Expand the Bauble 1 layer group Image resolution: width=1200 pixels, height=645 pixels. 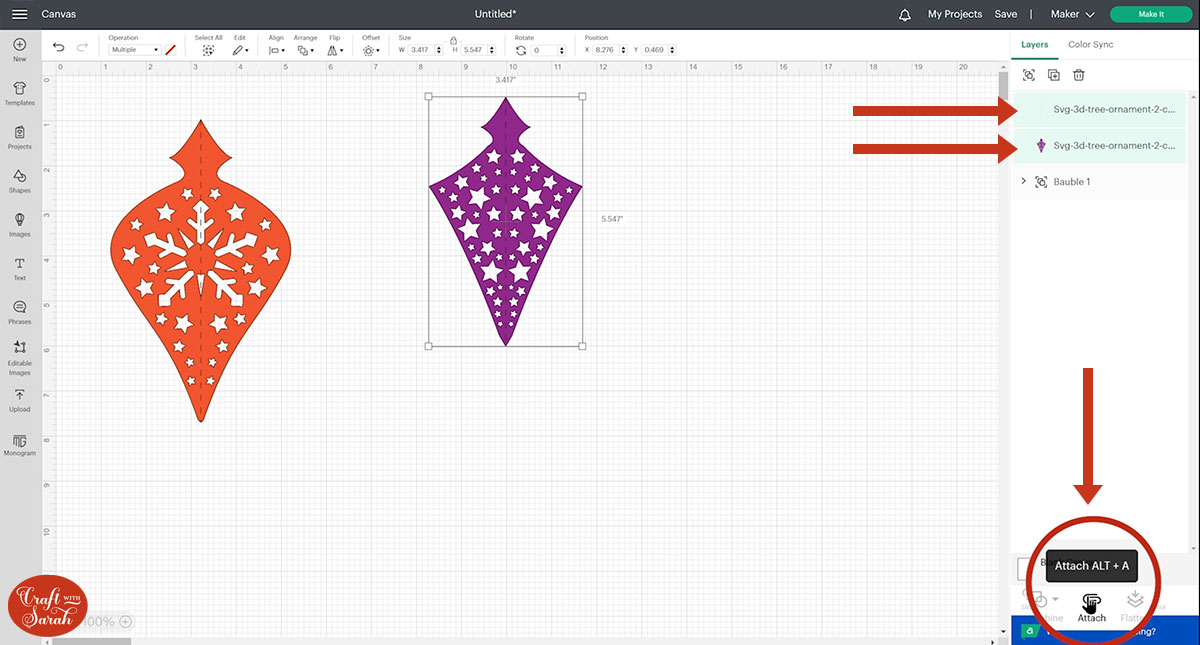pos(1023,181)
